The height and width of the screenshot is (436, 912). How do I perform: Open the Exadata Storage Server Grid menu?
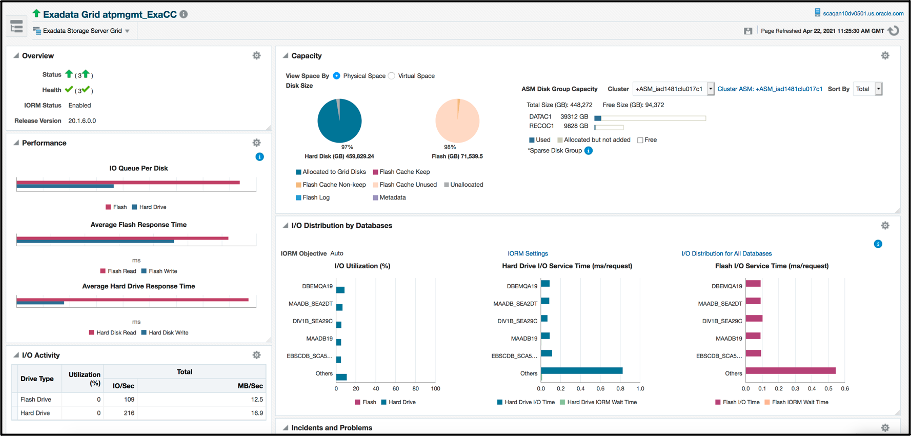pyautogui.click(x=81, y=31)
